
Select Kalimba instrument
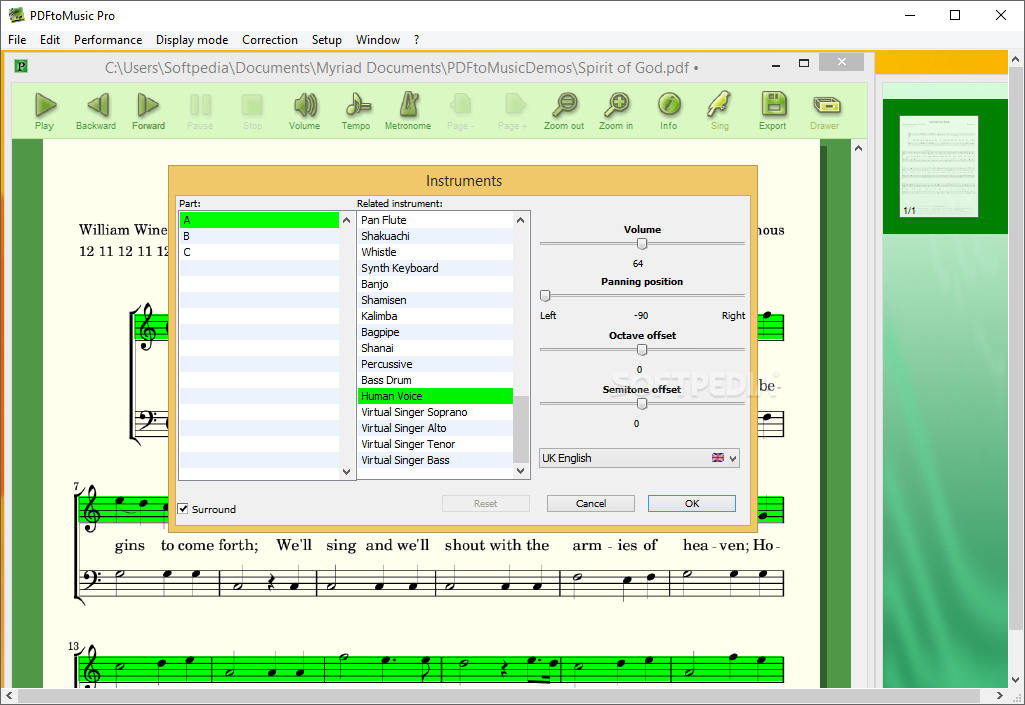pos(435,317)
